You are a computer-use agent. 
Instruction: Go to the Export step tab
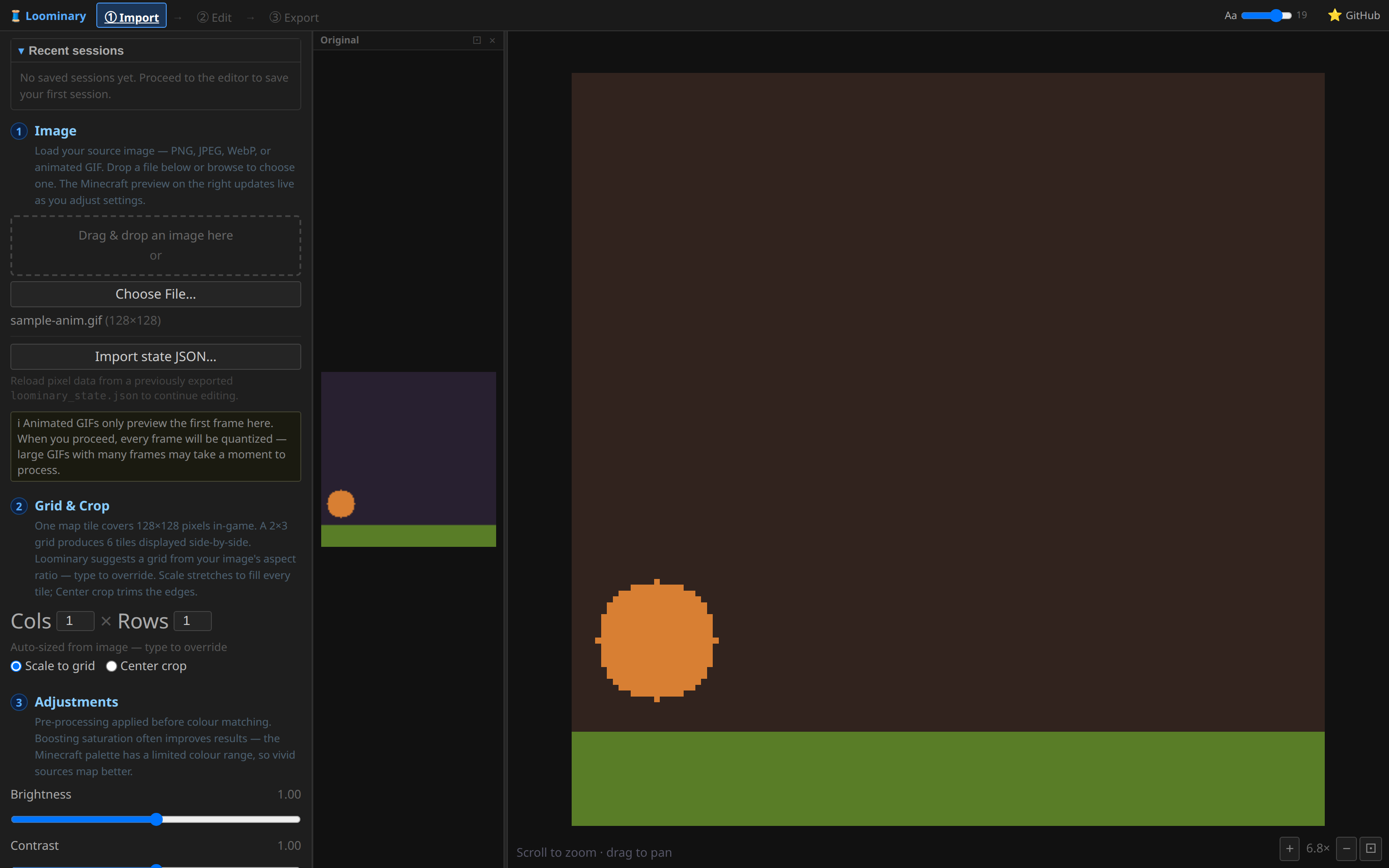point(294,17)
